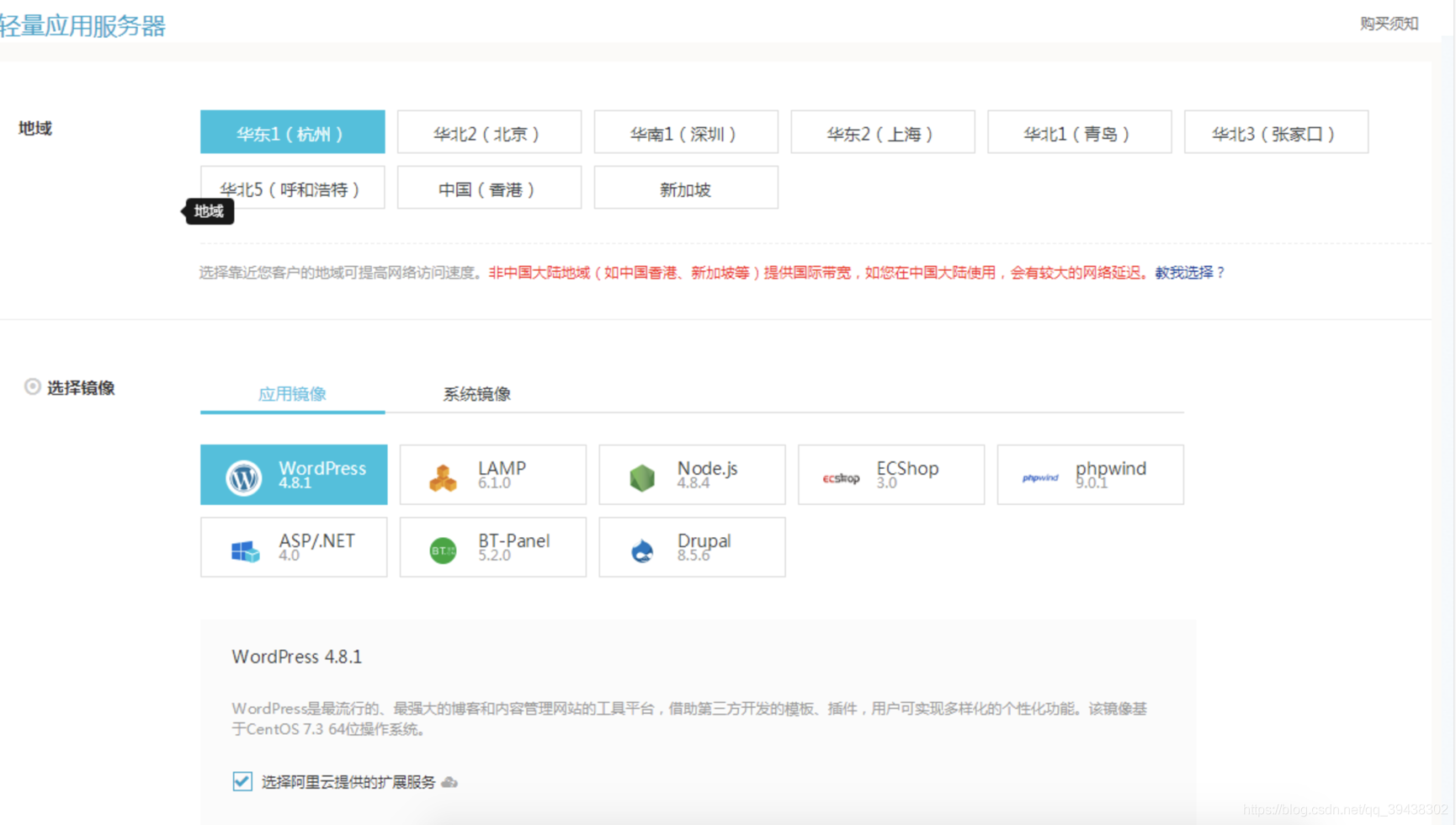The height and width of the screenshot is (825, 1456).
Task: Select the Drupal 8.5.6 droplet icon
Action: point(642,550)
